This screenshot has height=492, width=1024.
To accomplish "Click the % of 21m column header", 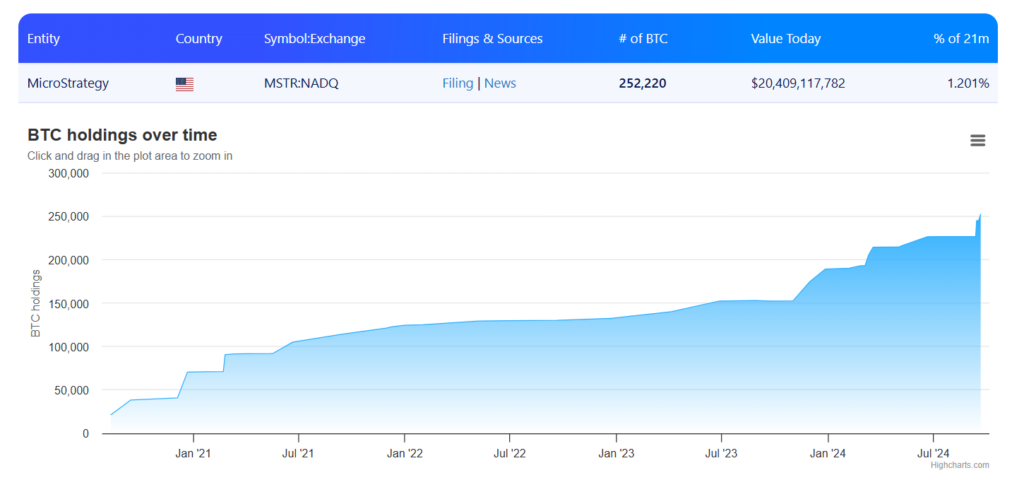I will click(960, 39).
